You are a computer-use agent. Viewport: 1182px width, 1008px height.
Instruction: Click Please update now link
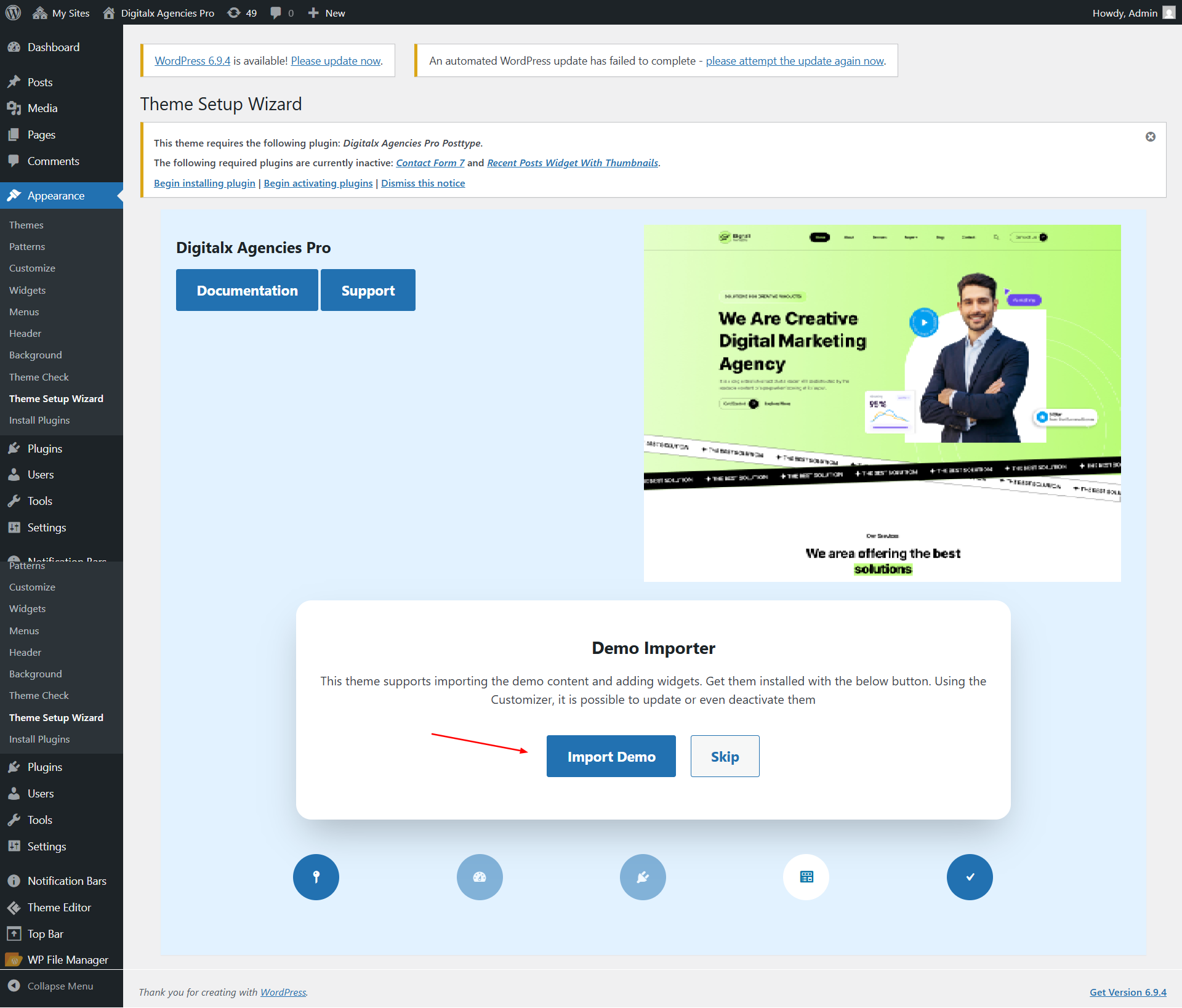336,61
